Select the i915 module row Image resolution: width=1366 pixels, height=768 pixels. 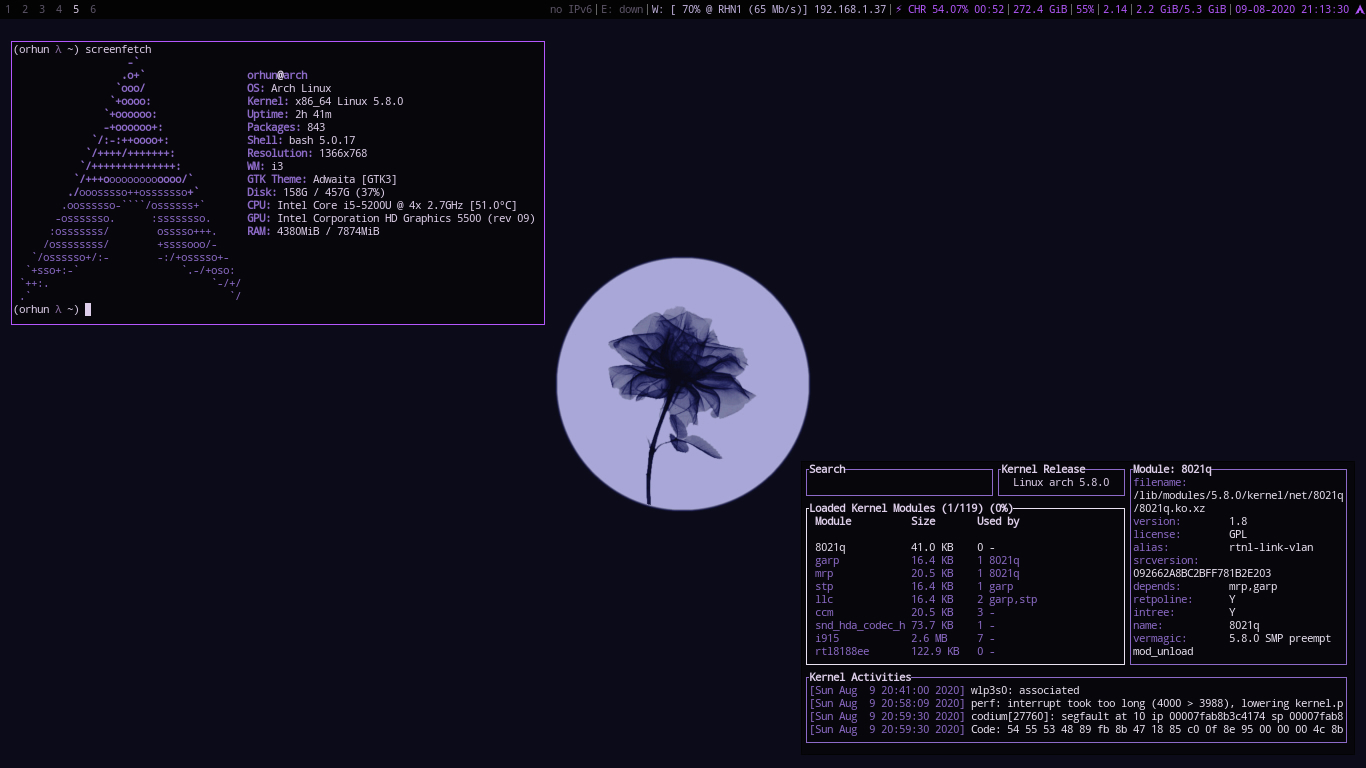click(965, 639)
